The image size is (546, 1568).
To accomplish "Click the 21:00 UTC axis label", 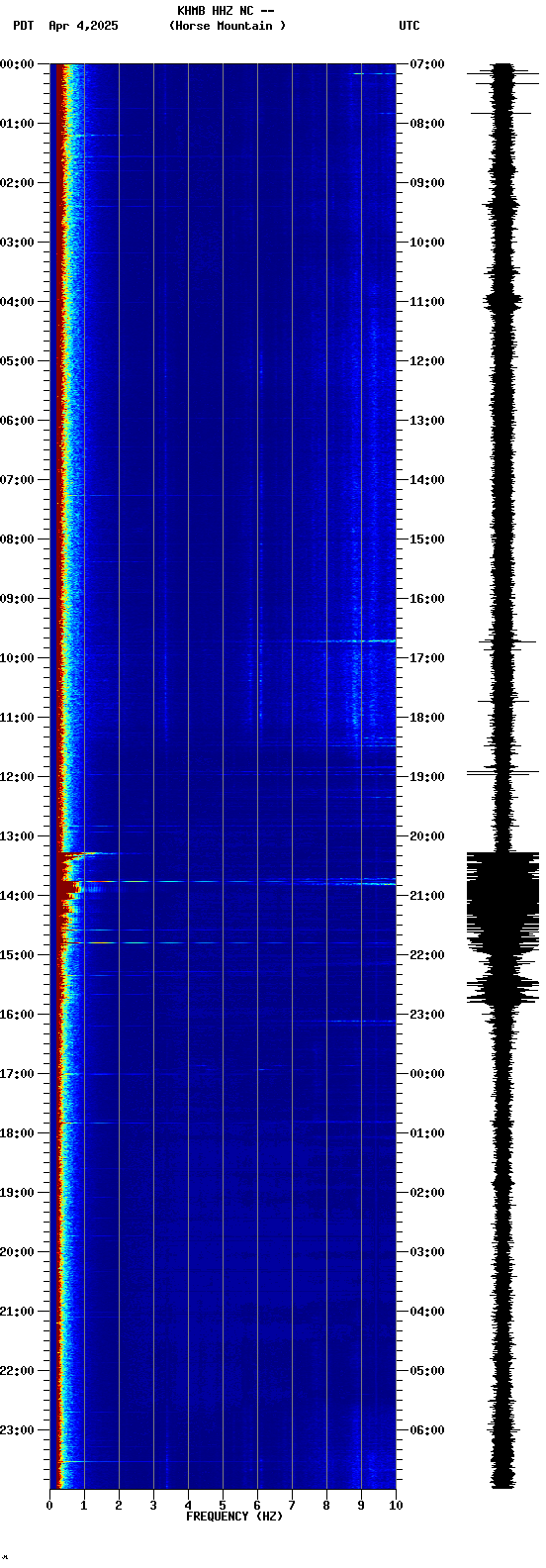I will (x=426, y=896).
